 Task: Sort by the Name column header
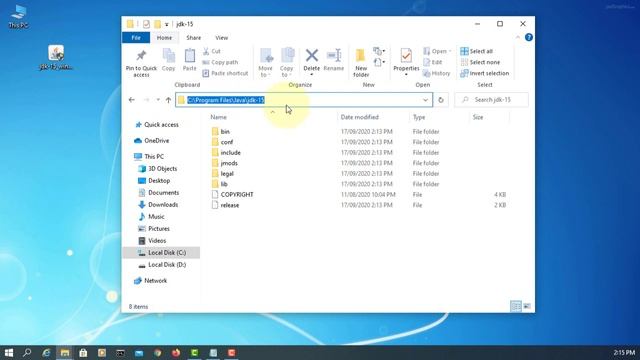click(218, 117)
